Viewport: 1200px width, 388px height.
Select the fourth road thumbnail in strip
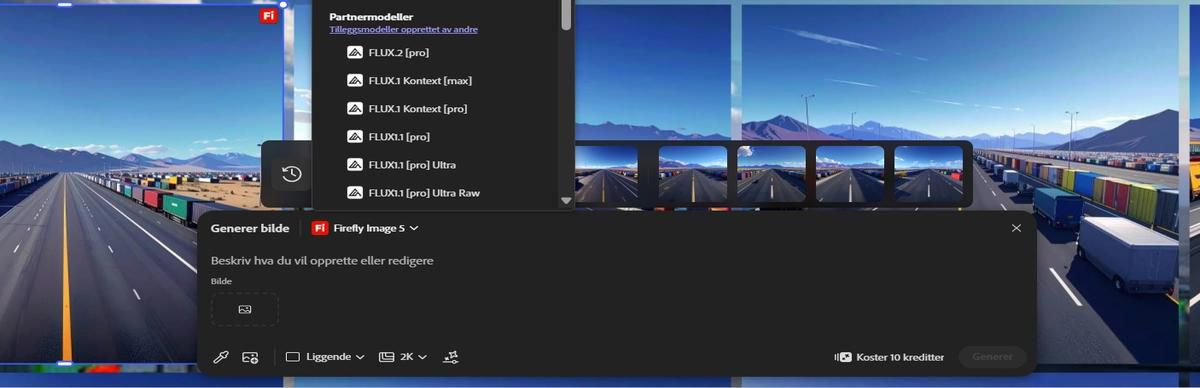click(x=850, y=174)
